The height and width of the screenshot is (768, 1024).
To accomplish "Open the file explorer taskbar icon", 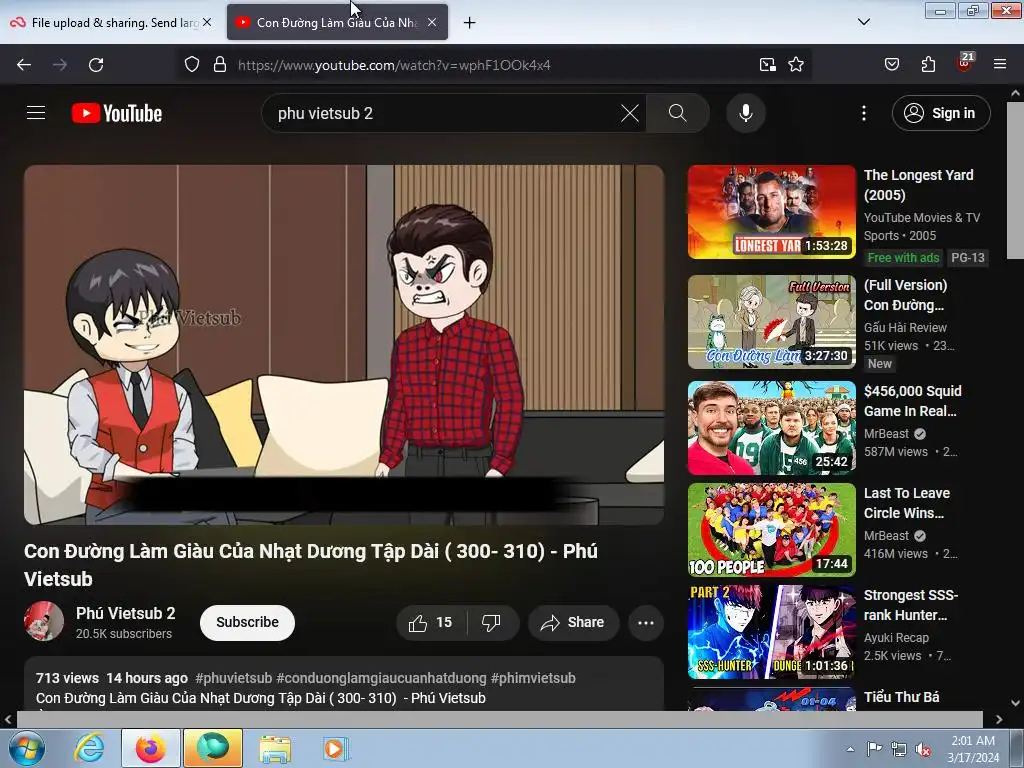I will 275,748.
